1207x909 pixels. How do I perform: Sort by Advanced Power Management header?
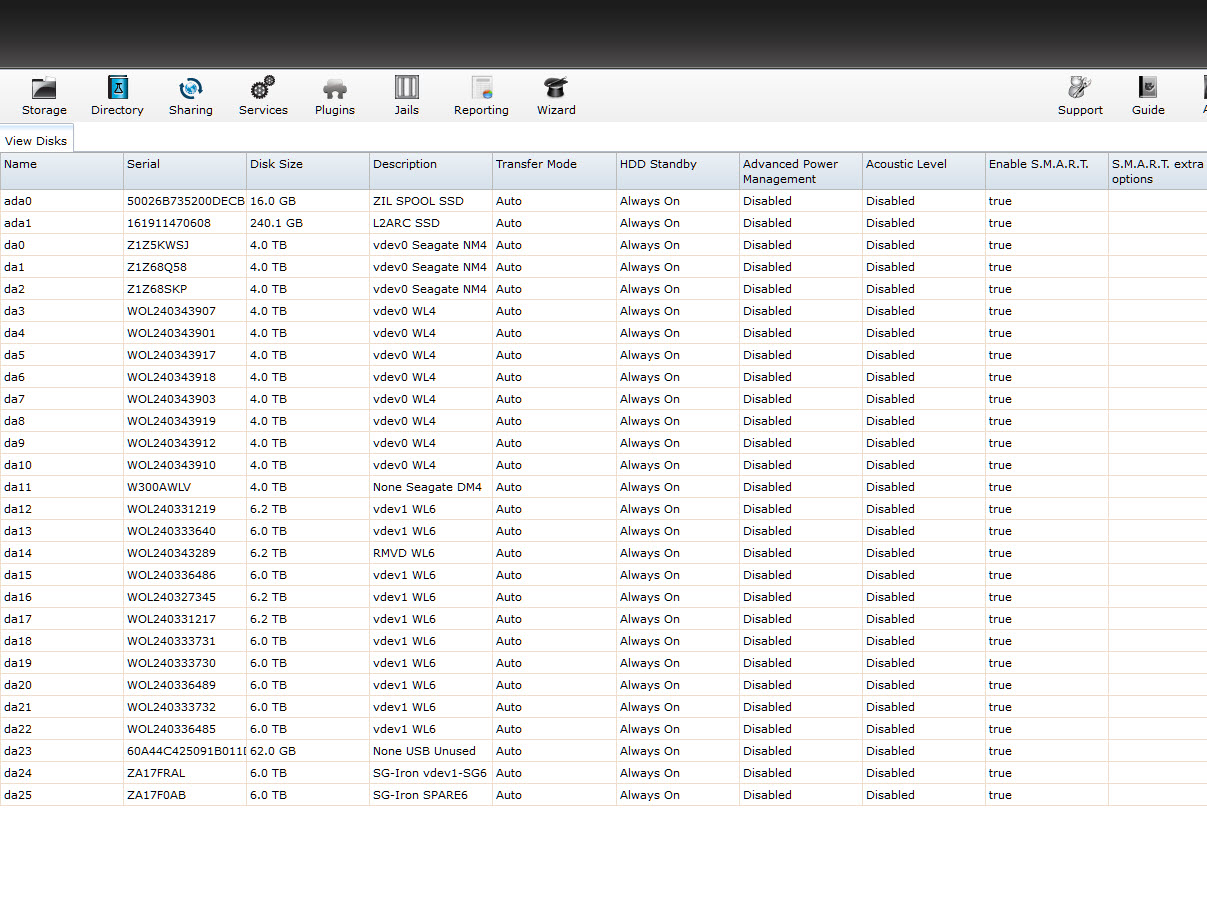(801, 171)
